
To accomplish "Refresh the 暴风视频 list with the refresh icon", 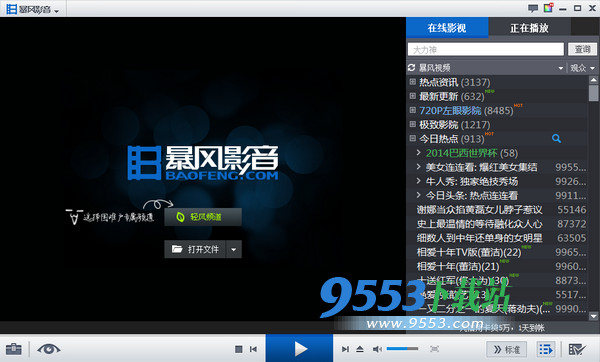I will click(412, 68).
